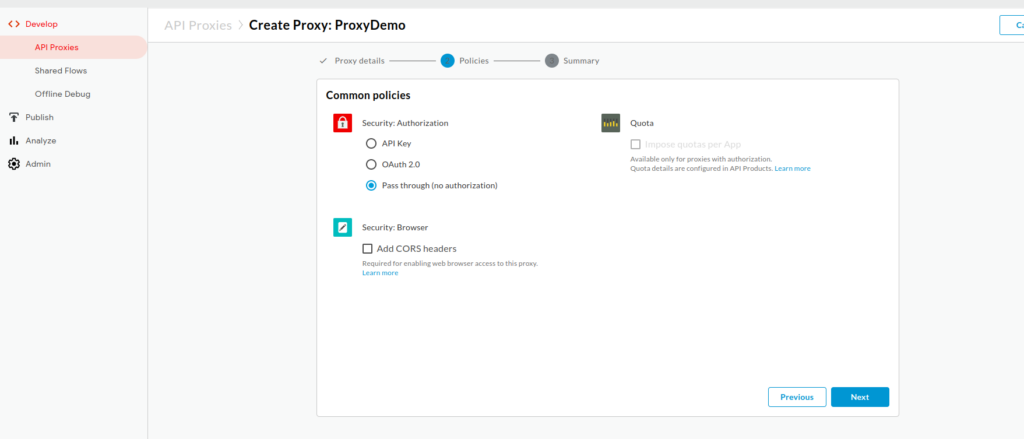Click the Admin gear icon
1024x439 pixels.
(x=14, y=164)
